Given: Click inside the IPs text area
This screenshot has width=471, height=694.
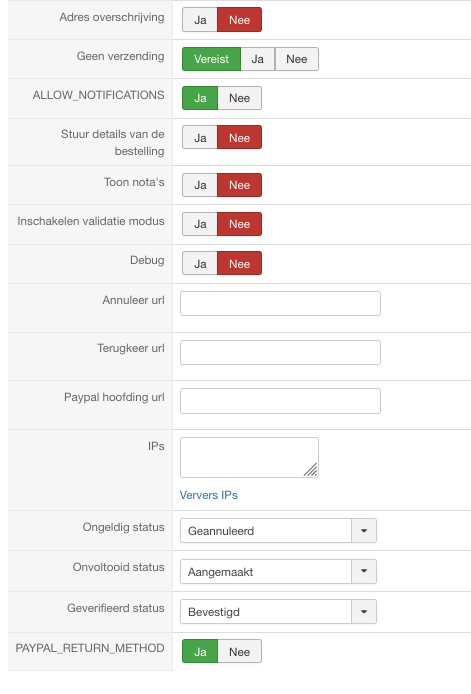Looking at the screenshot, I should pyautogui.click(x=249, y=458).
